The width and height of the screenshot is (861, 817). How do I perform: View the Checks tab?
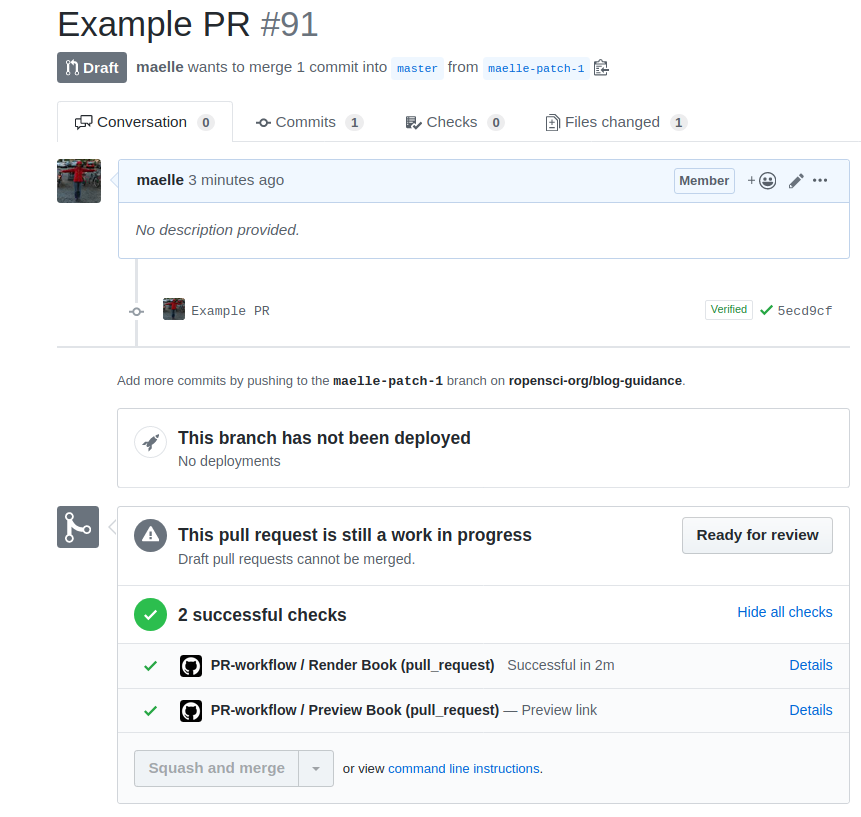(x=453, y=121)
